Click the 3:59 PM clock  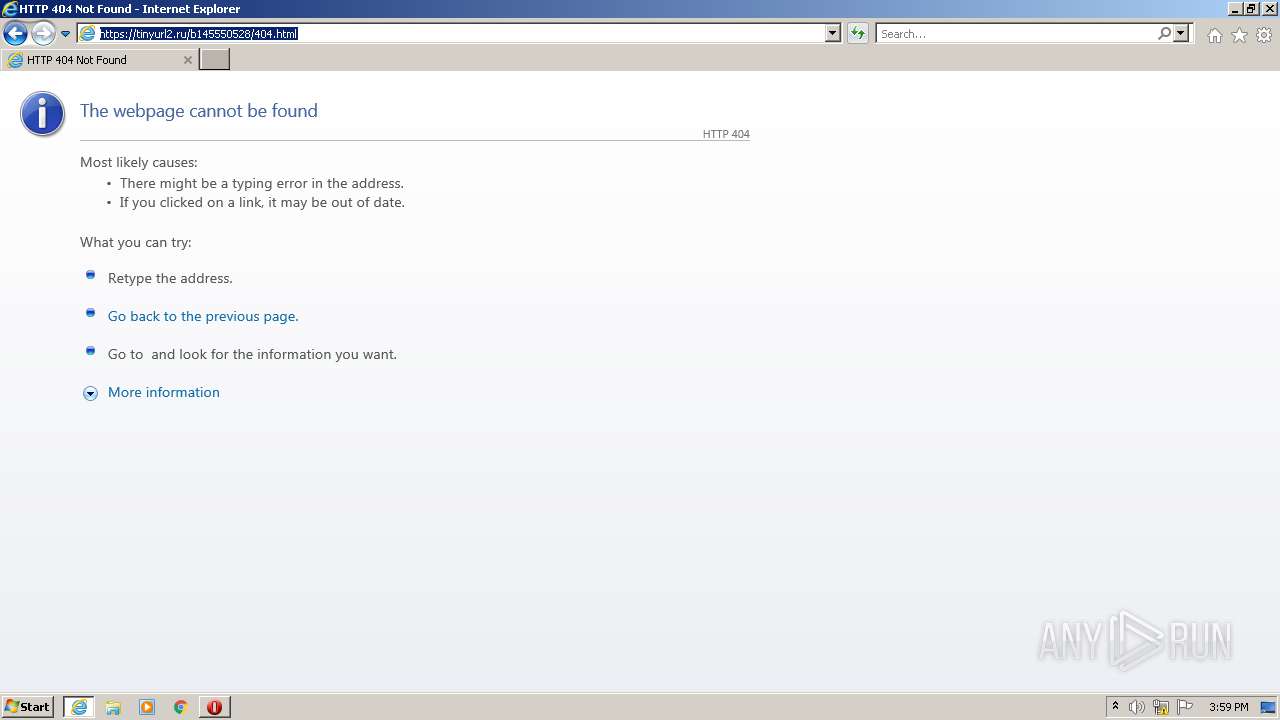point(1228,707)
